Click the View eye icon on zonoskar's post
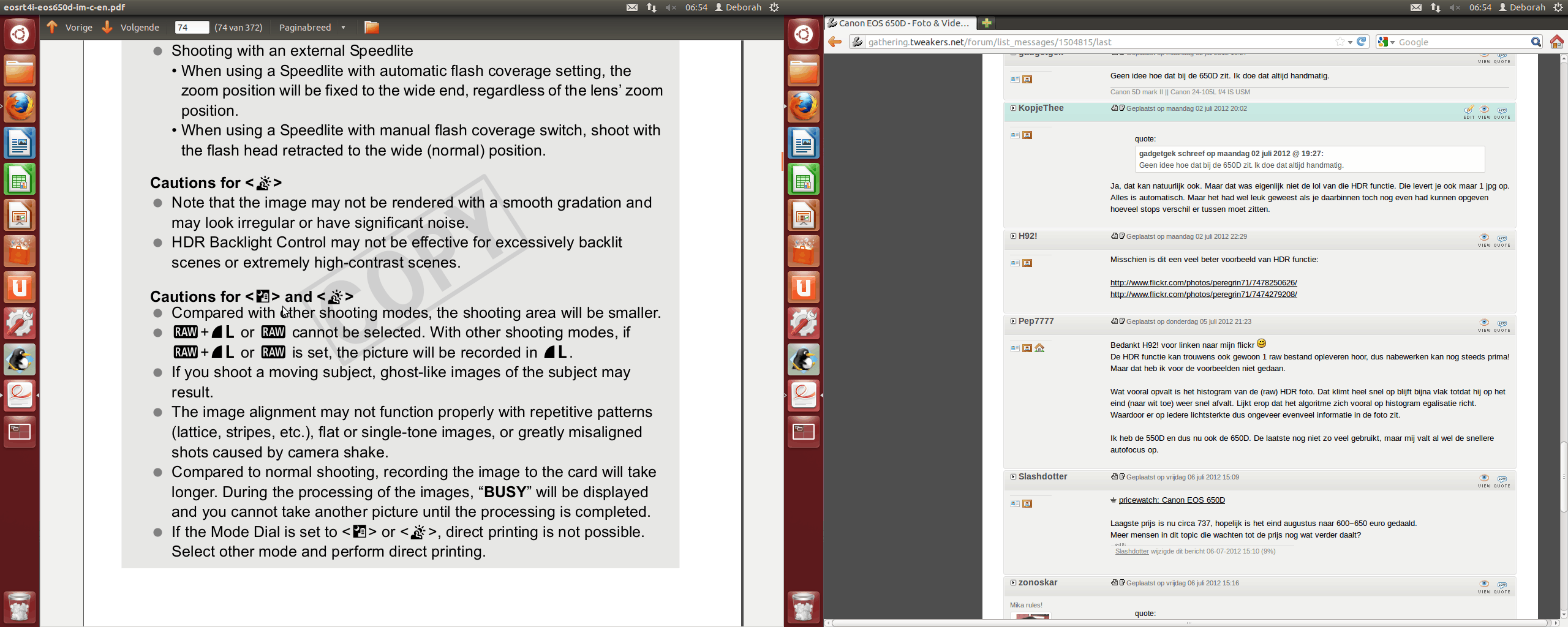This screenshot has width=1568, height=627. point(1484,585)
